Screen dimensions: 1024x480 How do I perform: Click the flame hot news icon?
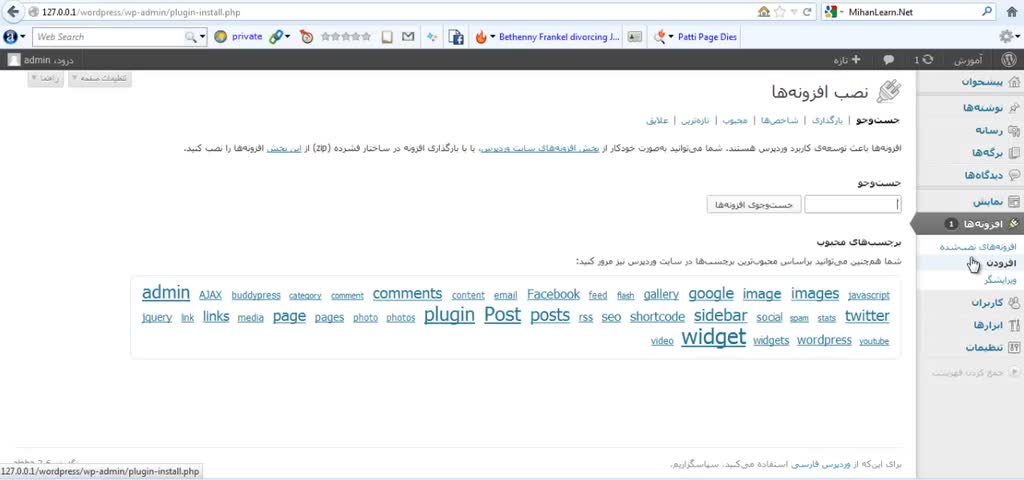[x=481, y=37]
